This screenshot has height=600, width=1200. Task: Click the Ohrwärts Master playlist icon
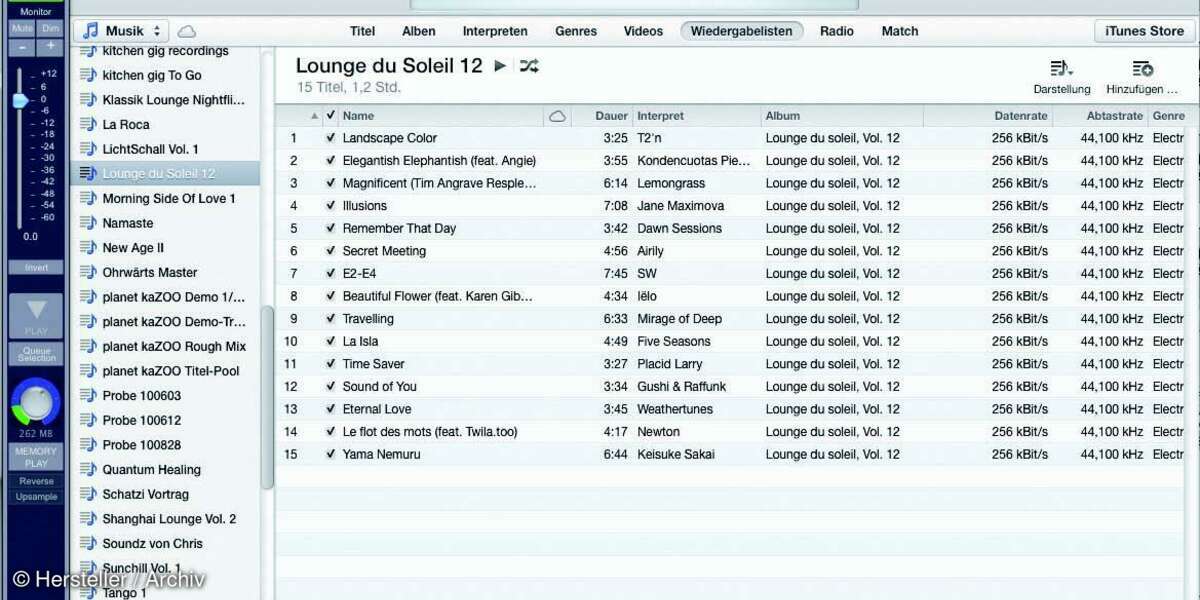click(88, 272)
